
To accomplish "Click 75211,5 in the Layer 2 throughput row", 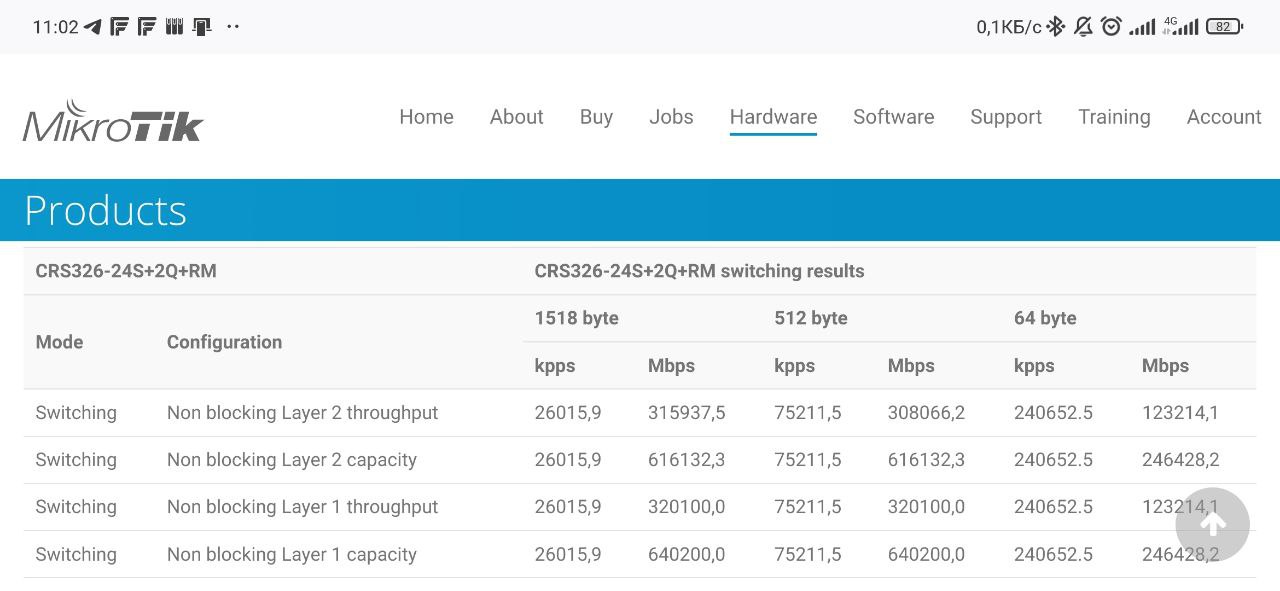I will (x=808, y=413).
